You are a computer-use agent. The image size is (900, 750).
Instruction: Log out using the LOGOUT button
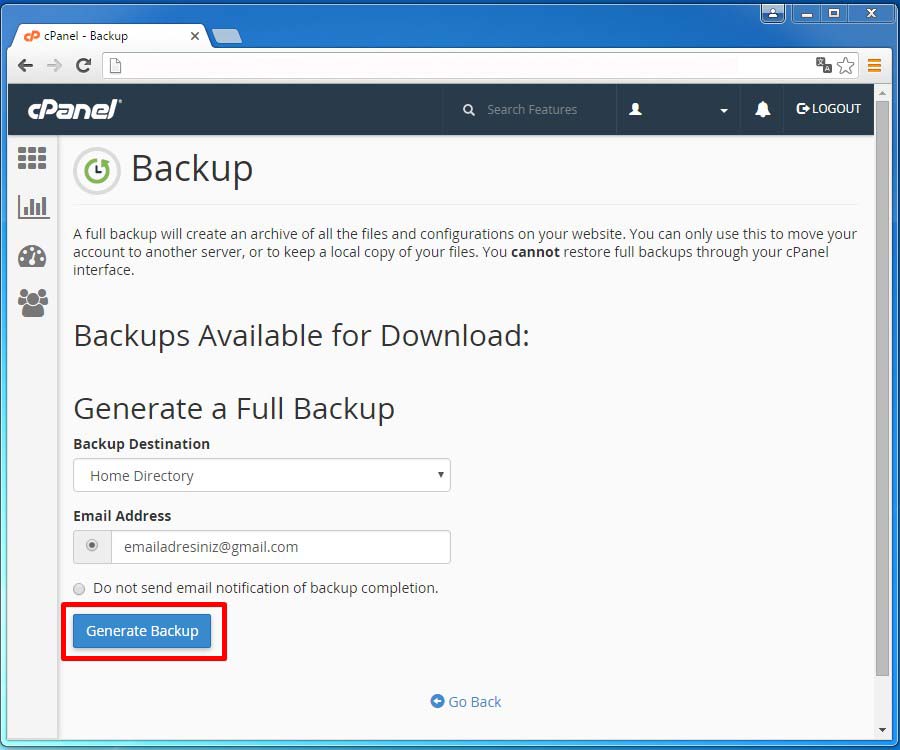point(828,109)
